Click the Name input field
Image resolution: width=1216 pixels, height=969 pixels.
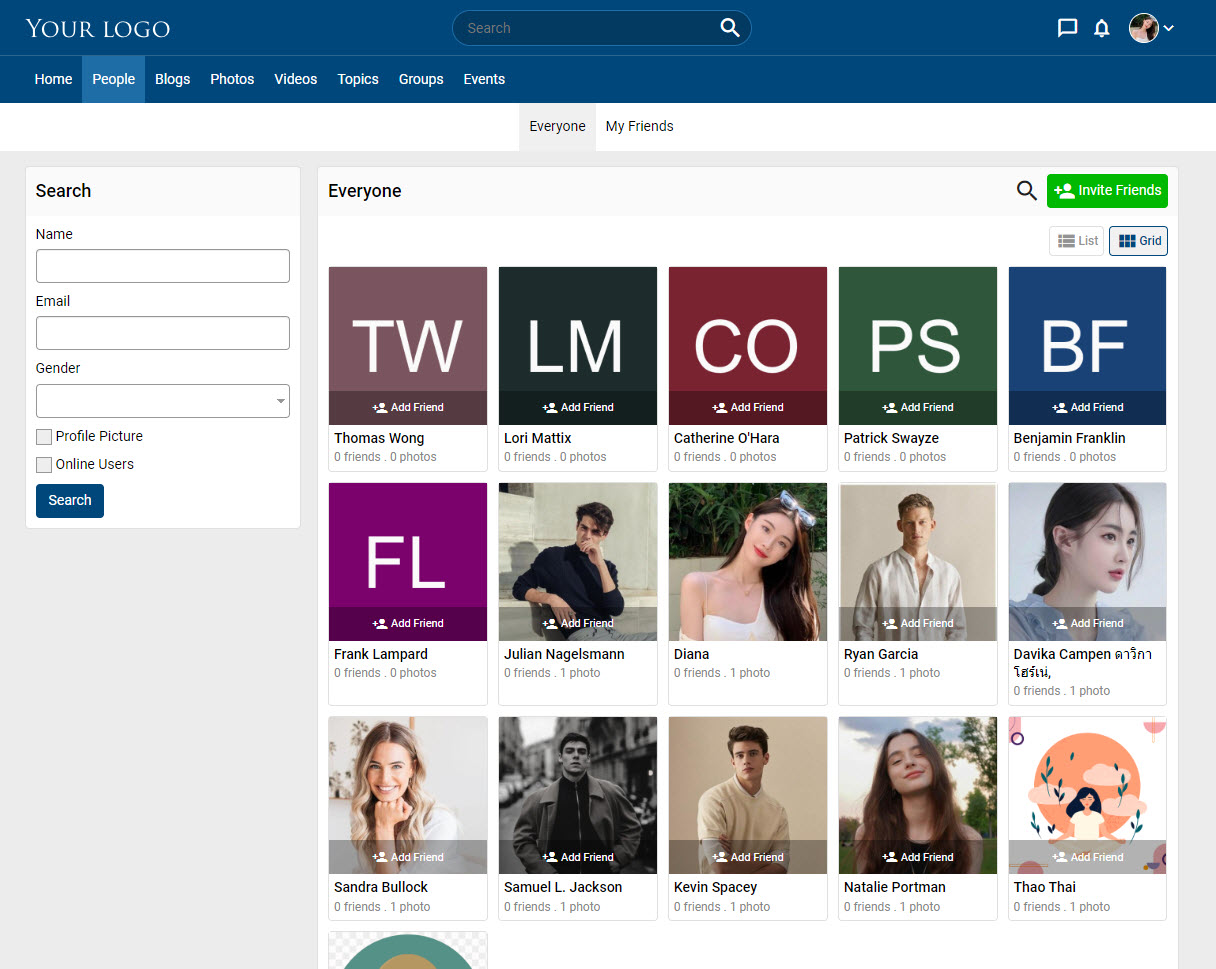click(163, 266)
